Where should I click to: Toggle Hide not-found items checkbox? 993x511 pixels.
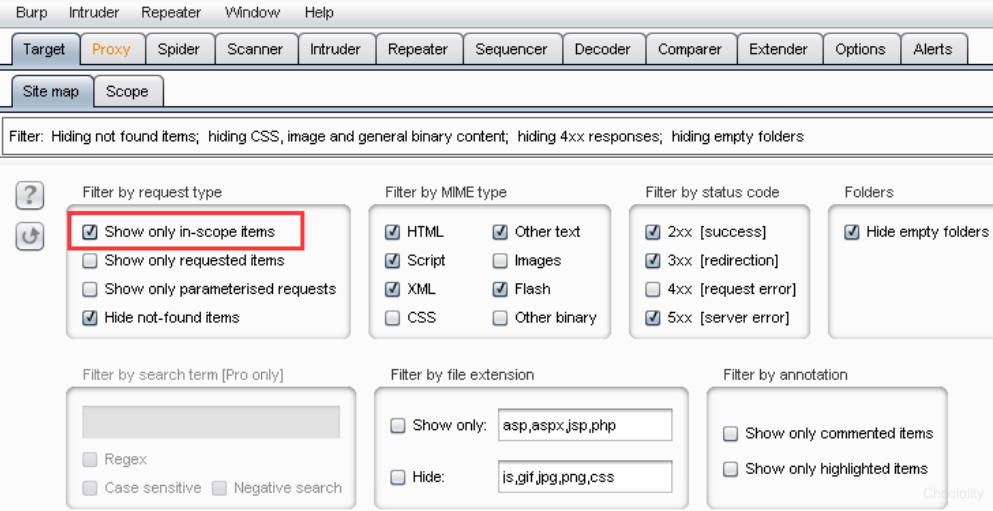click(90, 318)
